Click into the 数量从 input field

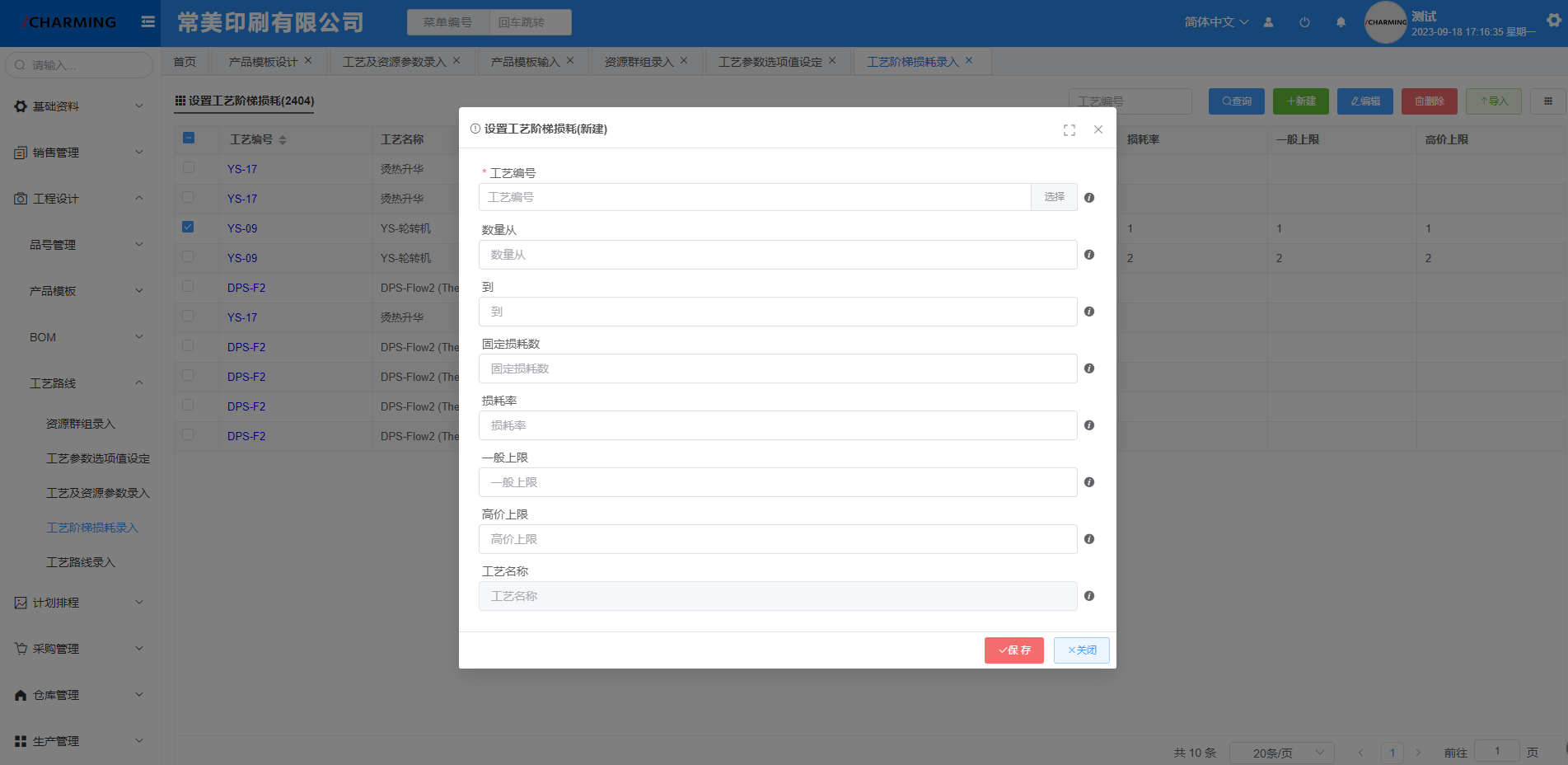pyautogui.click(x=778, y=255)
